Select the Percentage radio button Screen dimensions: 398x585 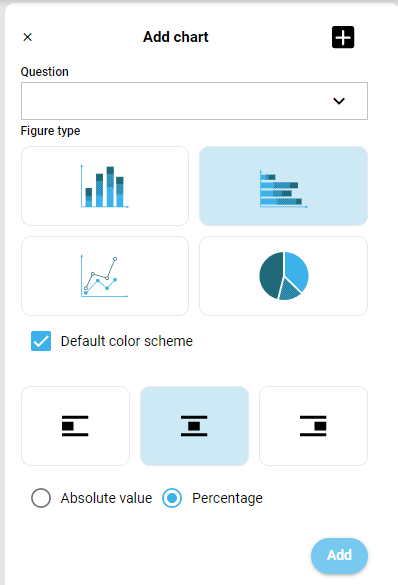172,498
